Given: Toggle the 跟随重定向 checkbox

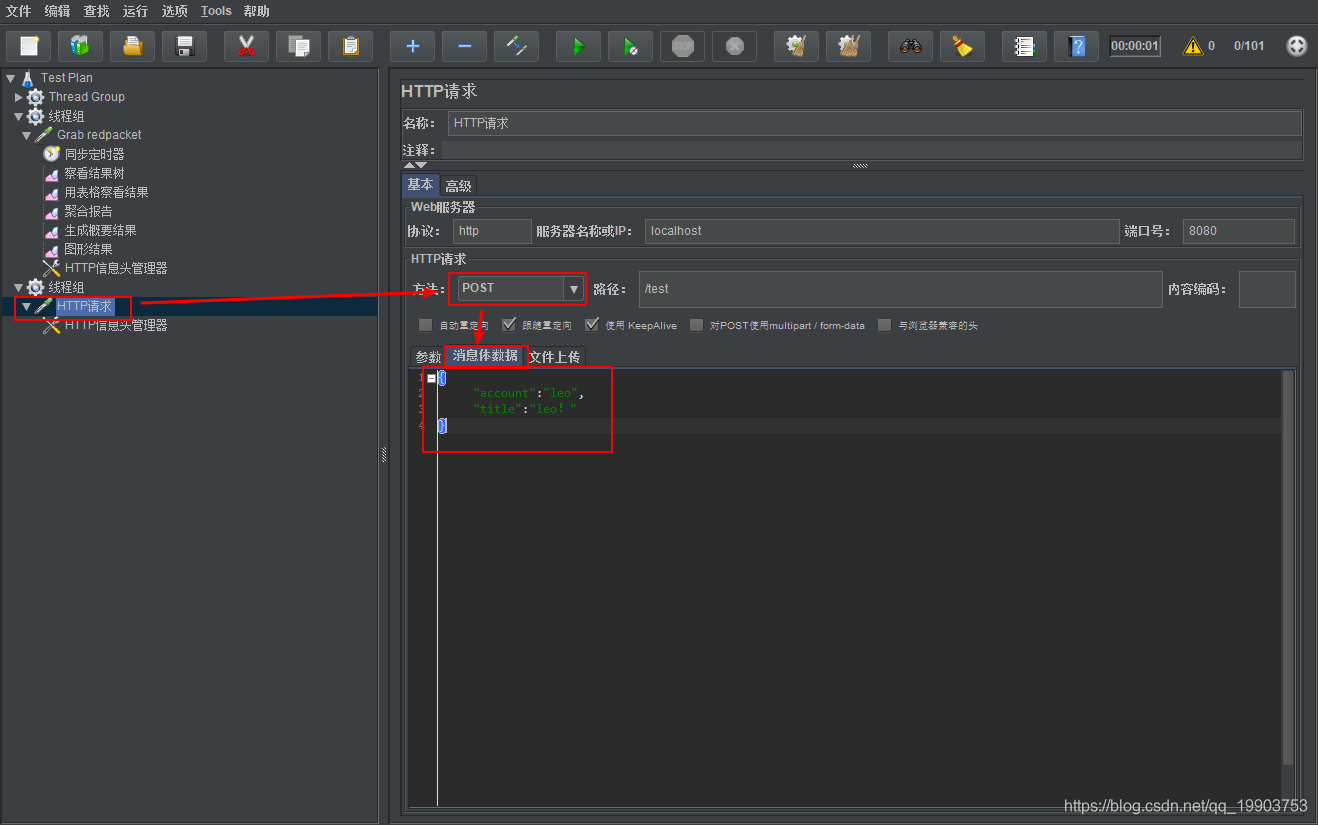Looking at the screenshot, I should pyautogui.click(x=508, y=325).
